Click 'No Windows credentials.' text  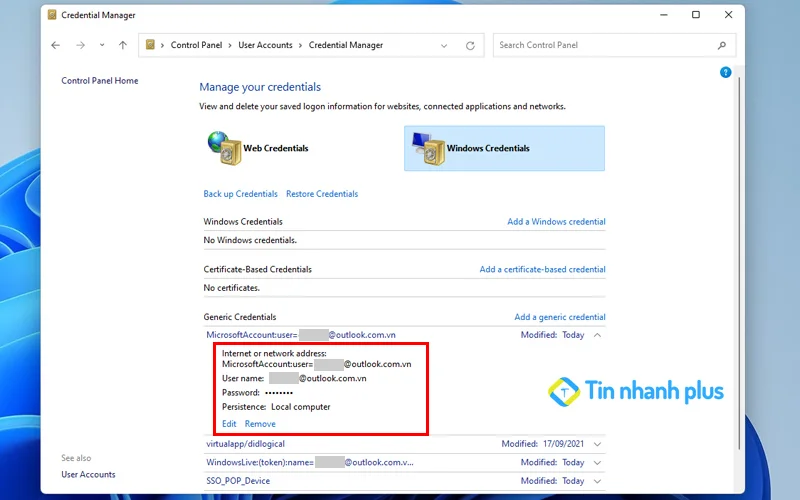pyautogui.click(x=250, y=240)
